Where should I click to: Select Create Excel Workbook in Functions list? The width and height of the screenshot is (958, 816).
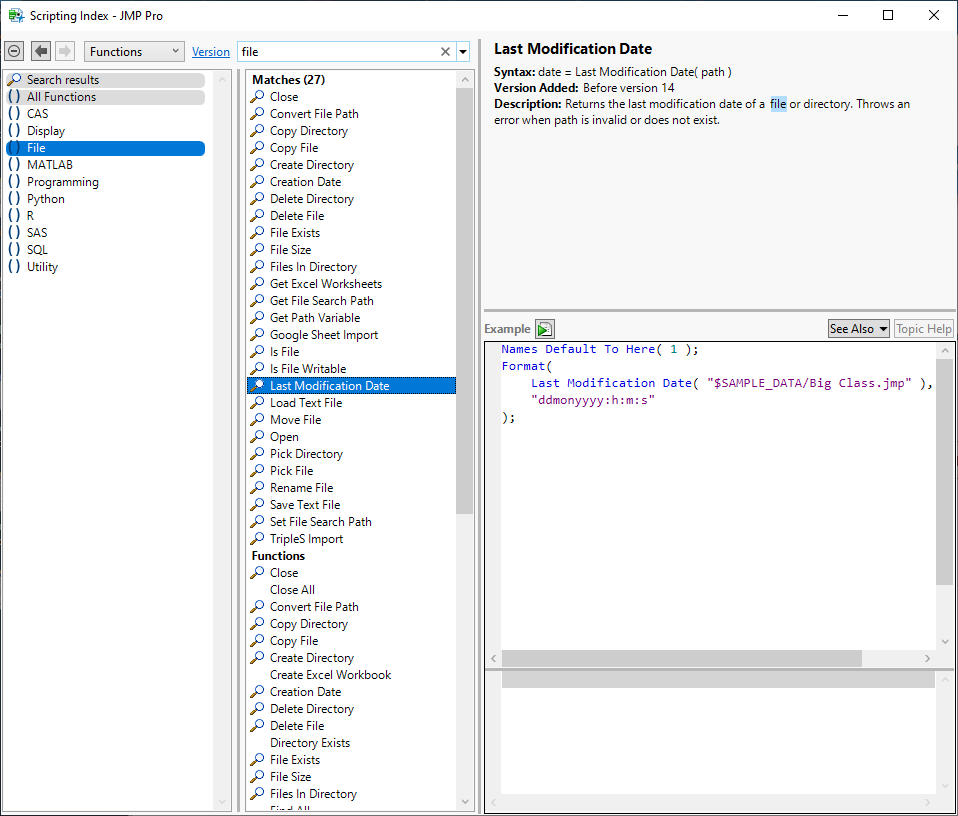[330, 675]
